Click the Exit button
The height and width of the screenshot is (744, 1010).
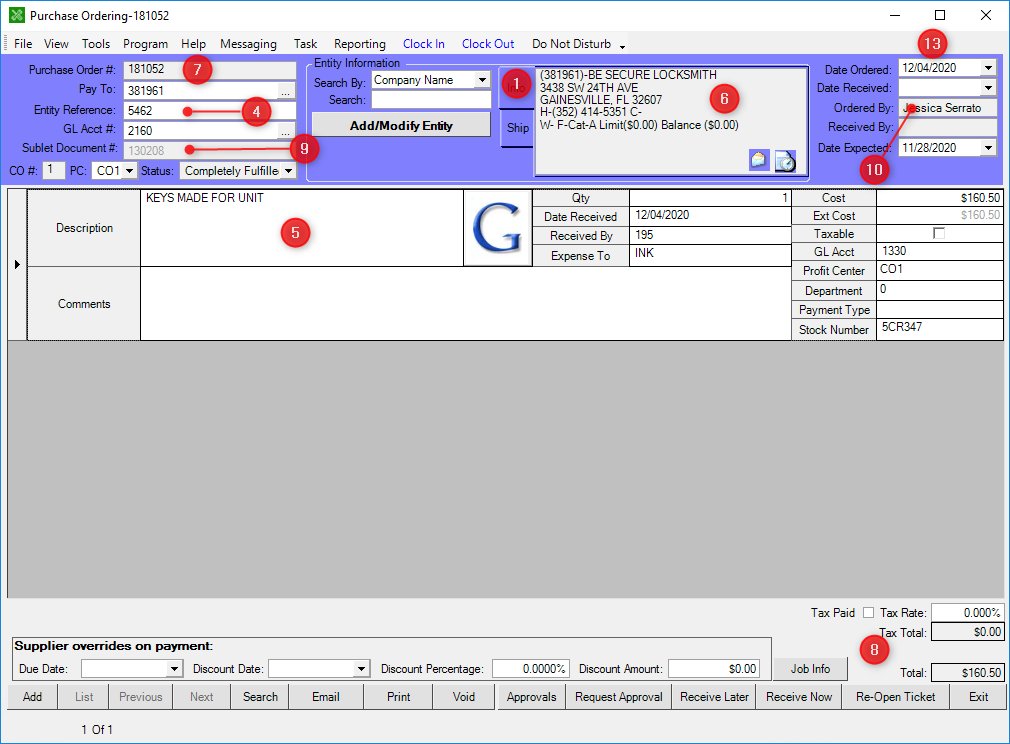[978, 696]
